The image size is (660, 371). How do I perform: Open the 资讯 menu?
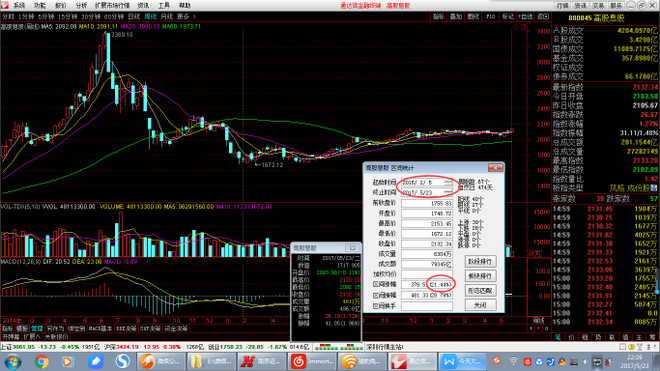(x=143, y=5)
